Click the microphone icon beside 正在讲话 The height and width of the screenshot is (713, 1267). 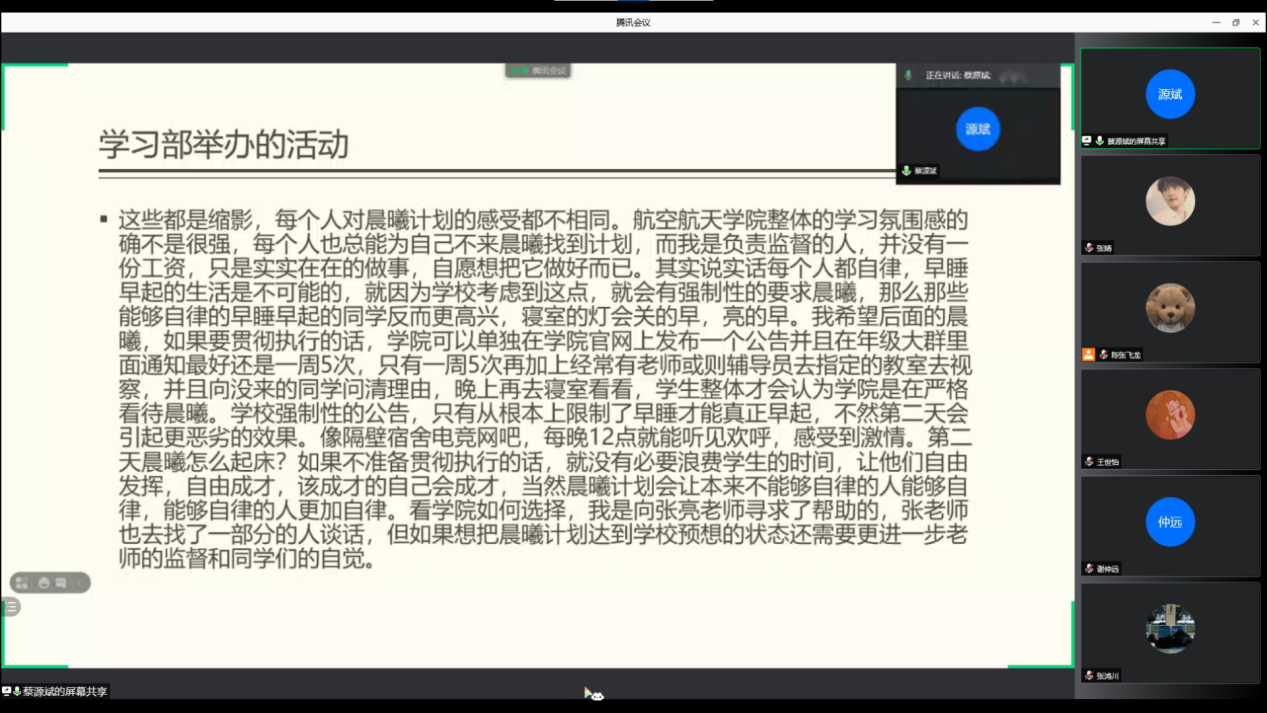(909, 76)
